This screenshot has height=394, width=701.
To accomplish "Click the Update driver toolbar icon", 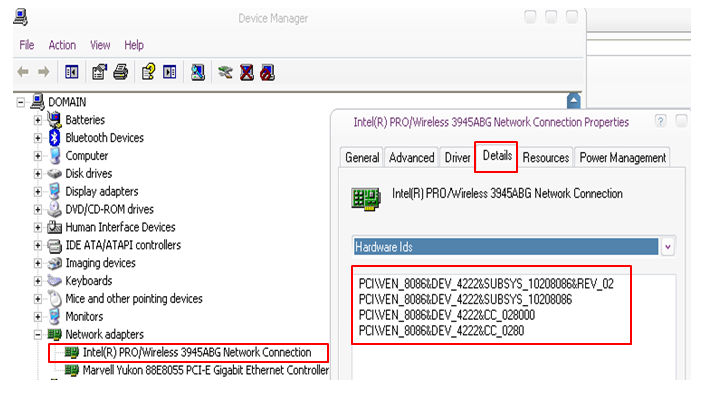I will (225, 72).
